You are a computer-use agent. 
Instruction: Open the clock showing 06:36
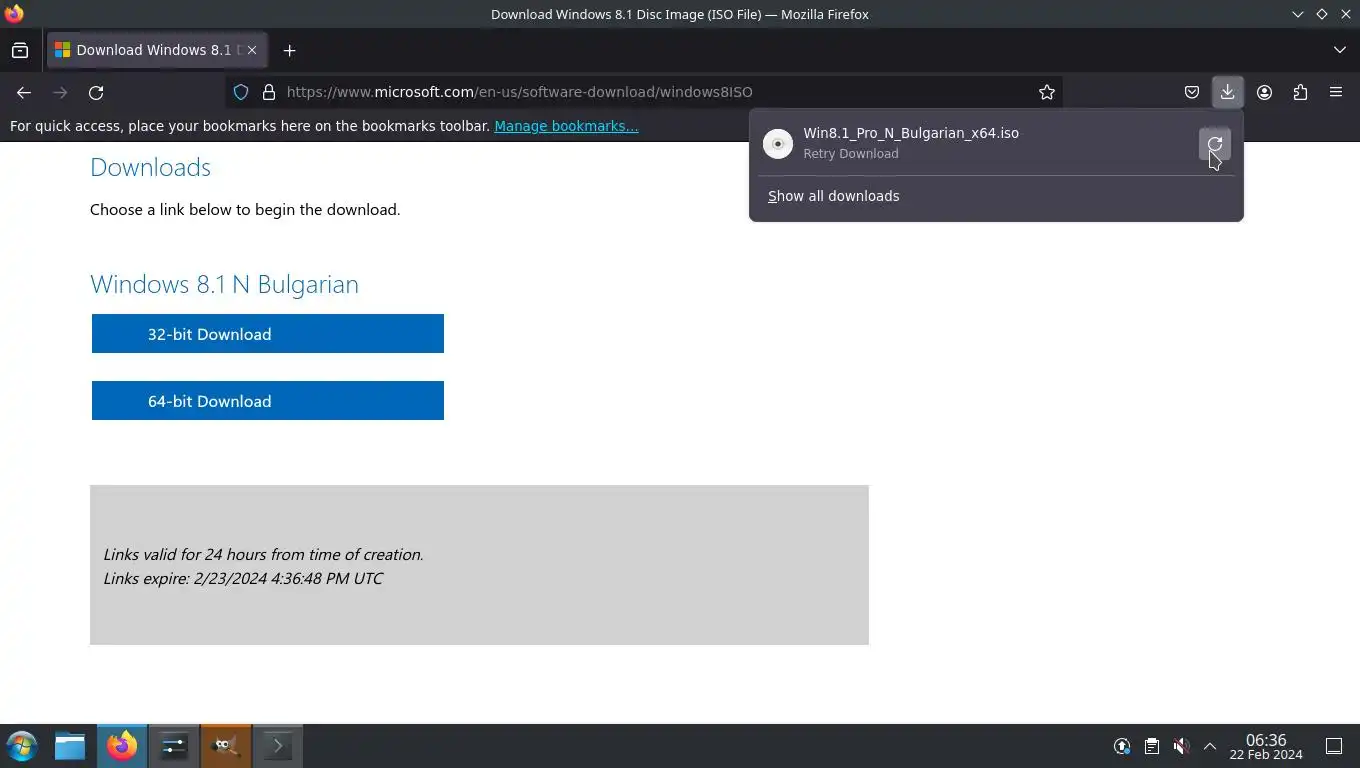coord(1266,746)
